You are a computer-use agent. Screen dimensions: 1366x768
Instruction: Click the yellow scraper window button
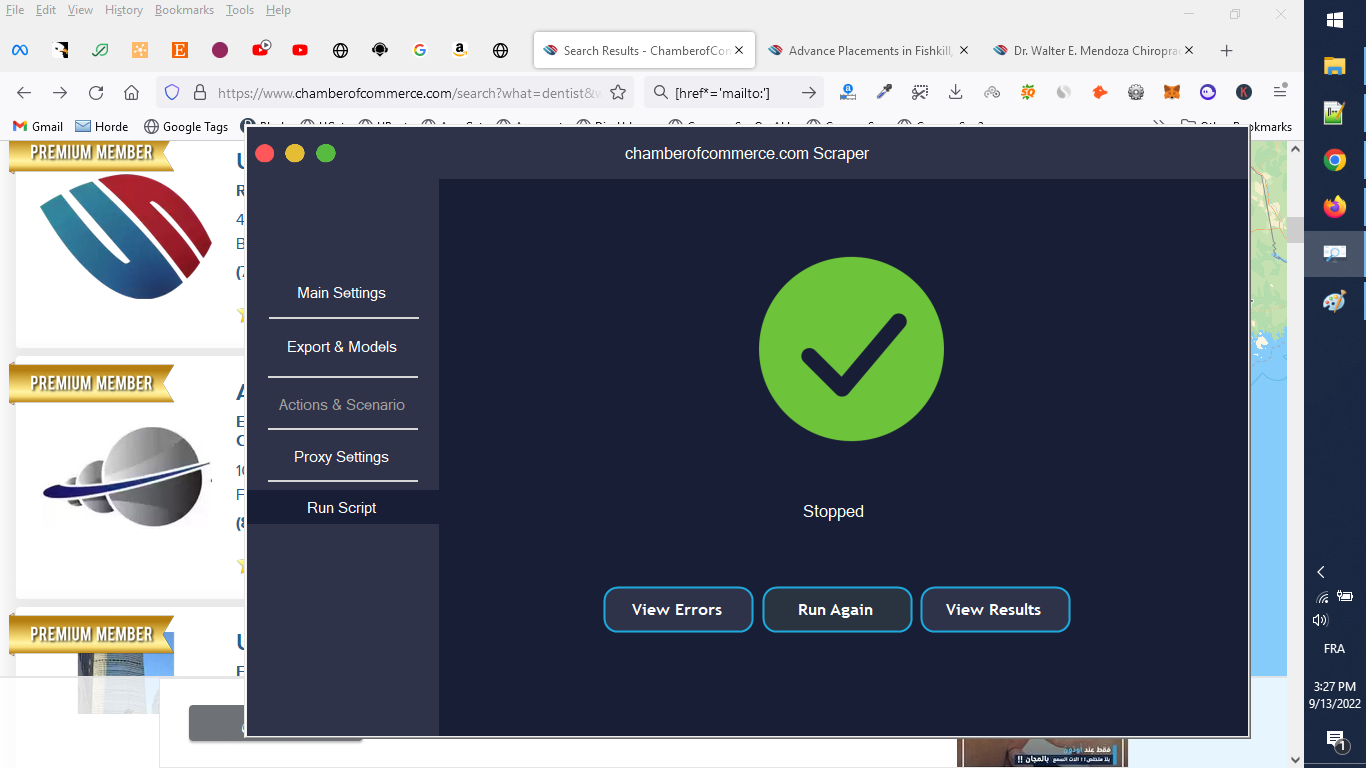point(295,153)
